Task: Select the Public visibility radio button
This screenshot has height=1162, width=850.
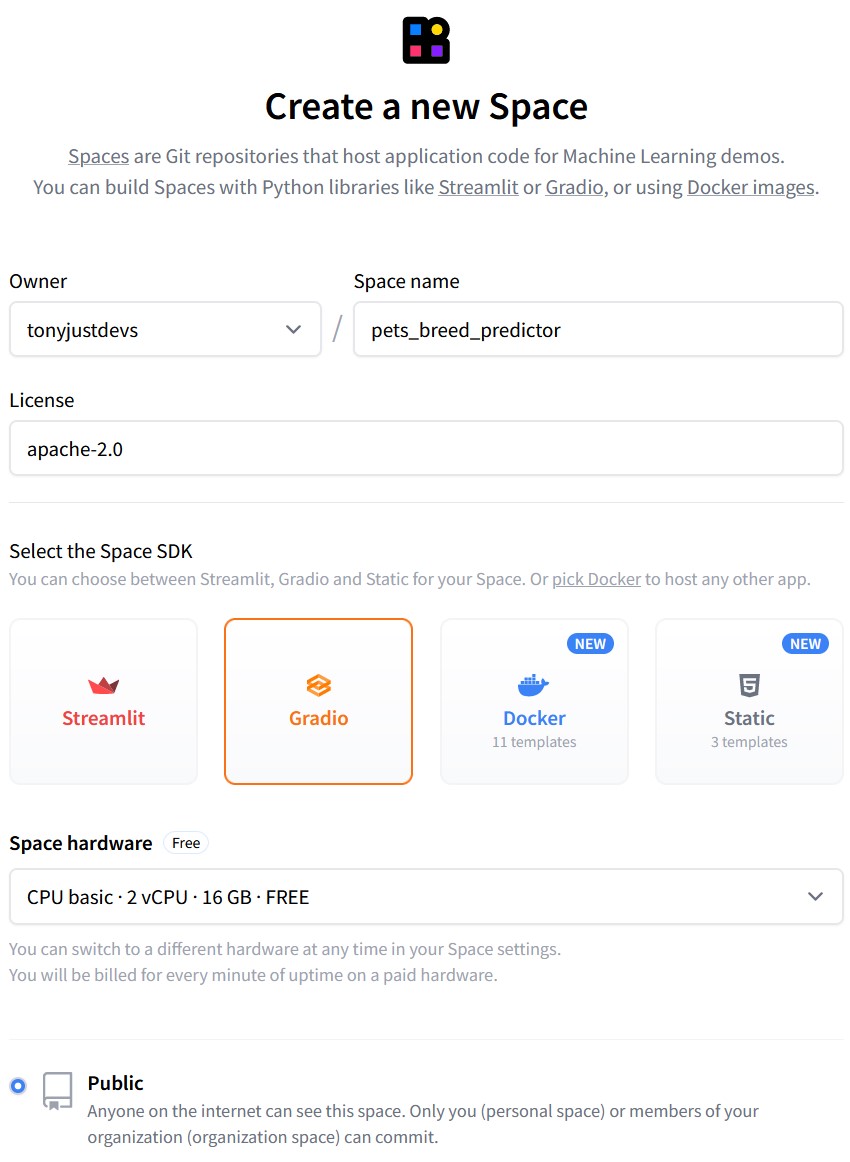Action: click(x=18, y=1086)
